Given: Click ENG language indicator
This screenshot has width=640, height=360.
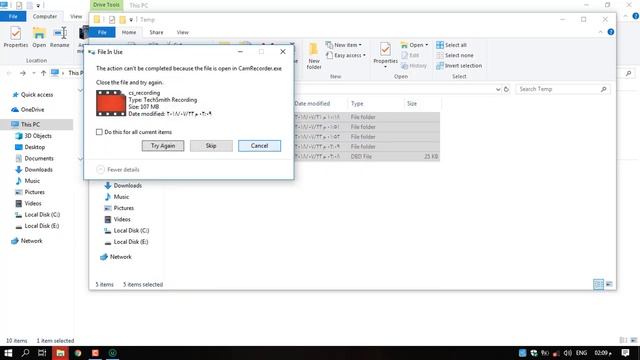Looking at the screenshot, I should coord(581,353).
